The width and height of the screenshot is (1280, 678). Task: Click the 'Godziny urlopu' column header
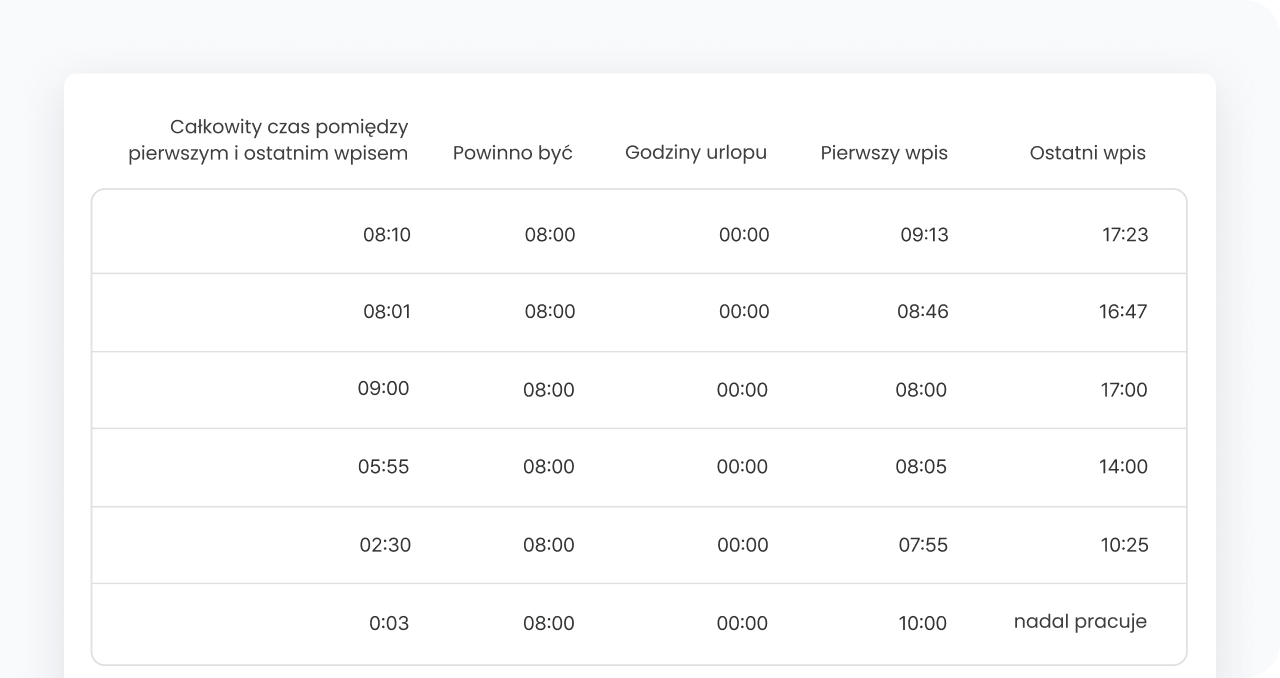696,153
